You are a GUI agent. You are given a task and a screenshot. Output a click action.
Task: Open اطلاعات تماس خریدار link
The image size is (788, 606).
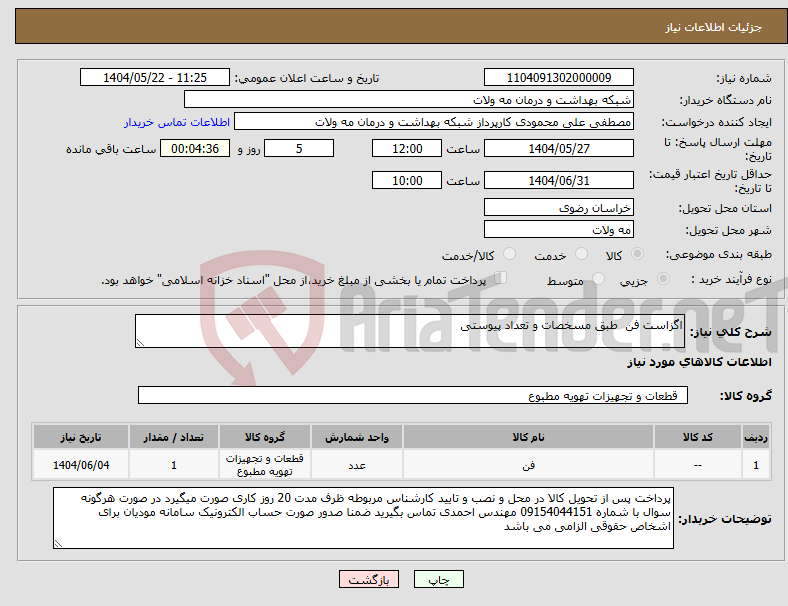pyautogui.click(x=177, y=122)
